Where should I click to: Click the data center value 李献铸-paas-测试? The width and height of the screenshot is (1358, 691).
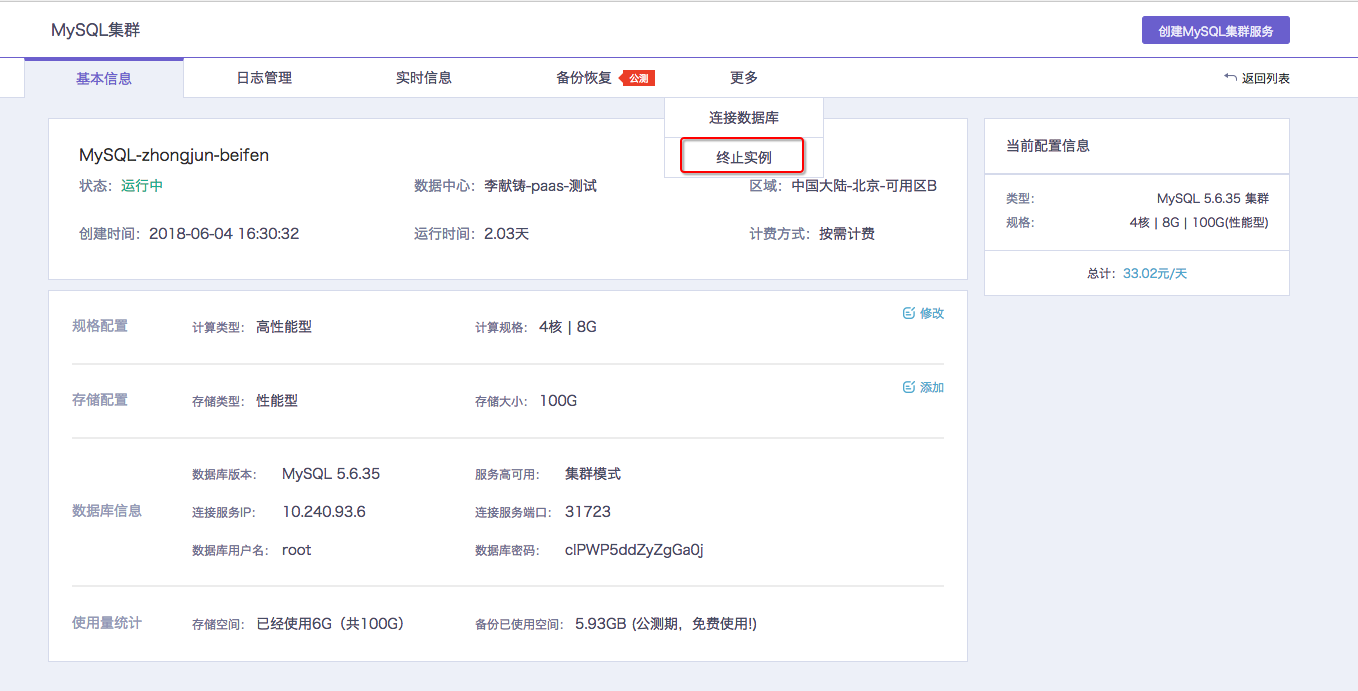point(540,186)
